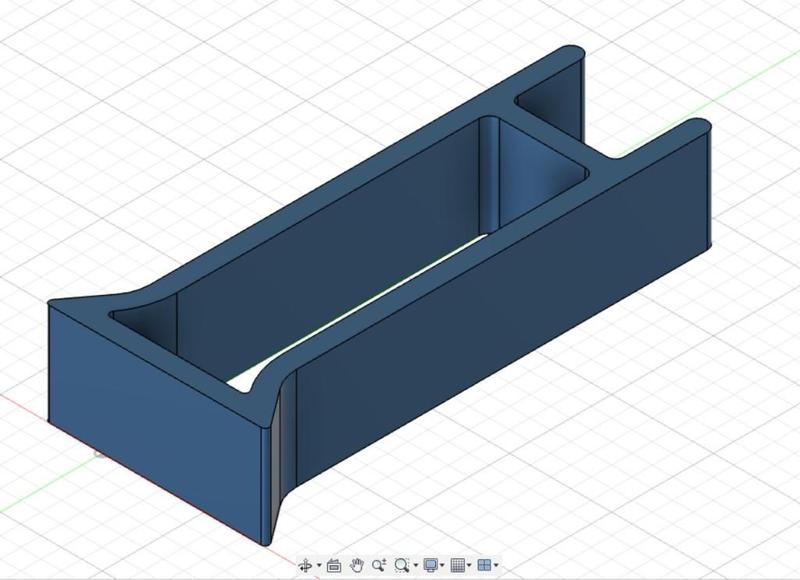The image size is (800, 580).
Task: Click the Look At icon
Action: (x=334, y=565)
